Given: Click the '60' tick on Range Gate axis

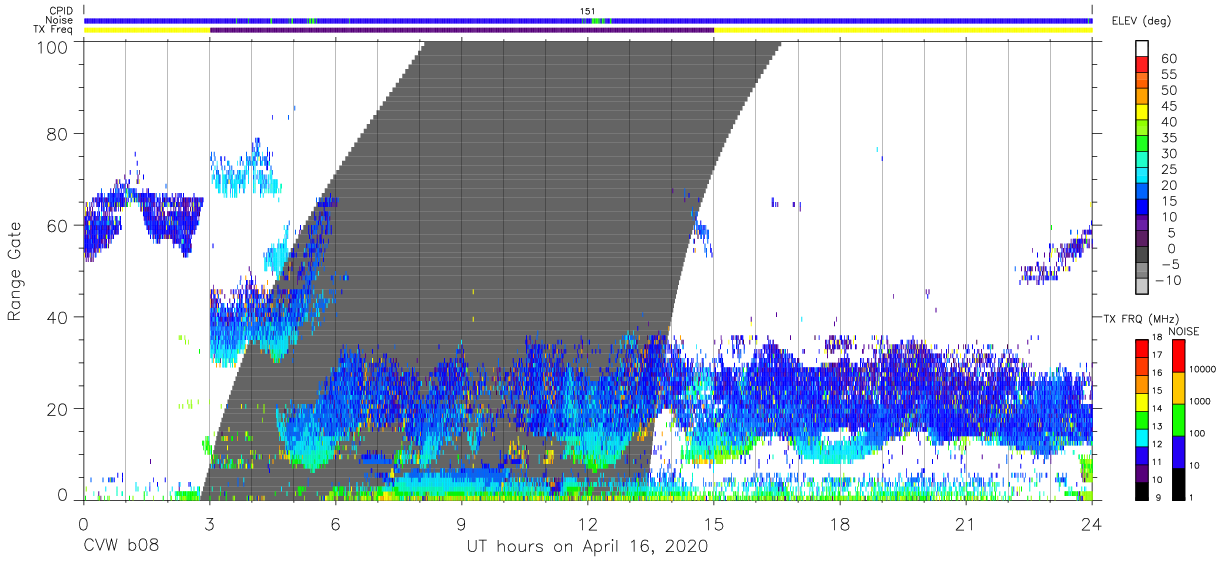Looking at the screenshot, I should (59, 225).
